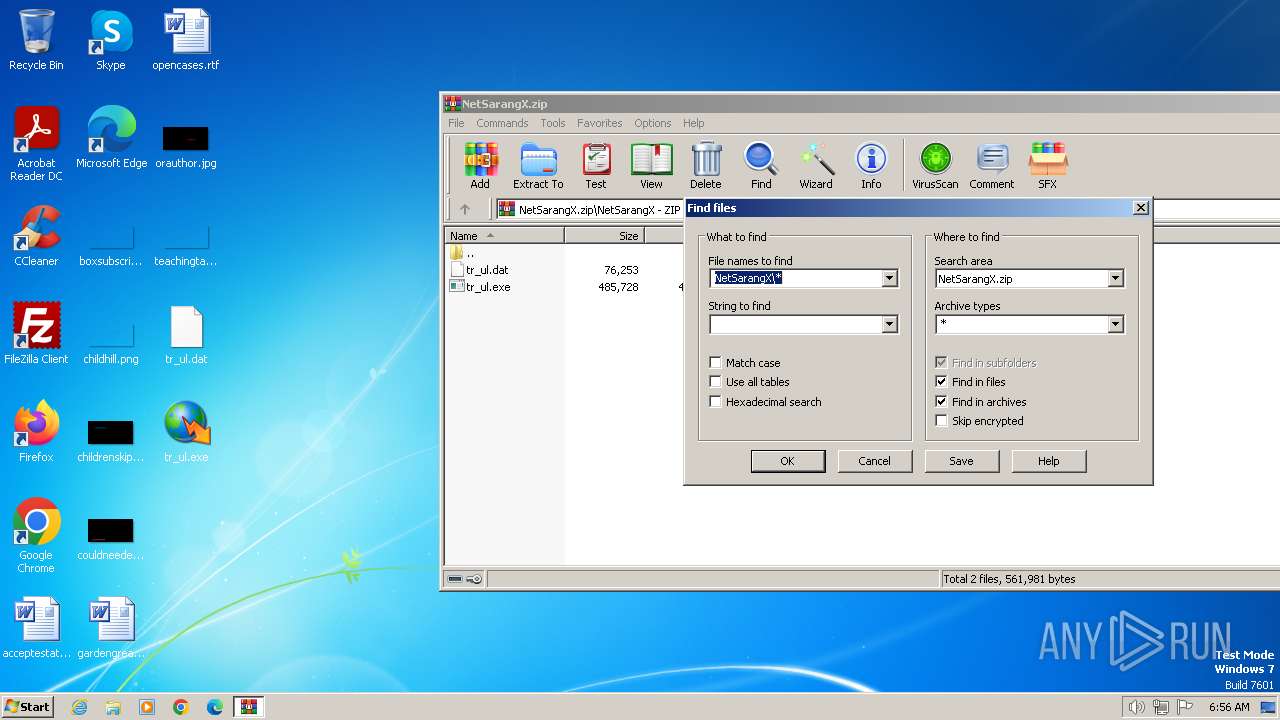Select tr_ul.exe desktop icon
This screenshot has height=720, width=1280.
tap(186, 432)
